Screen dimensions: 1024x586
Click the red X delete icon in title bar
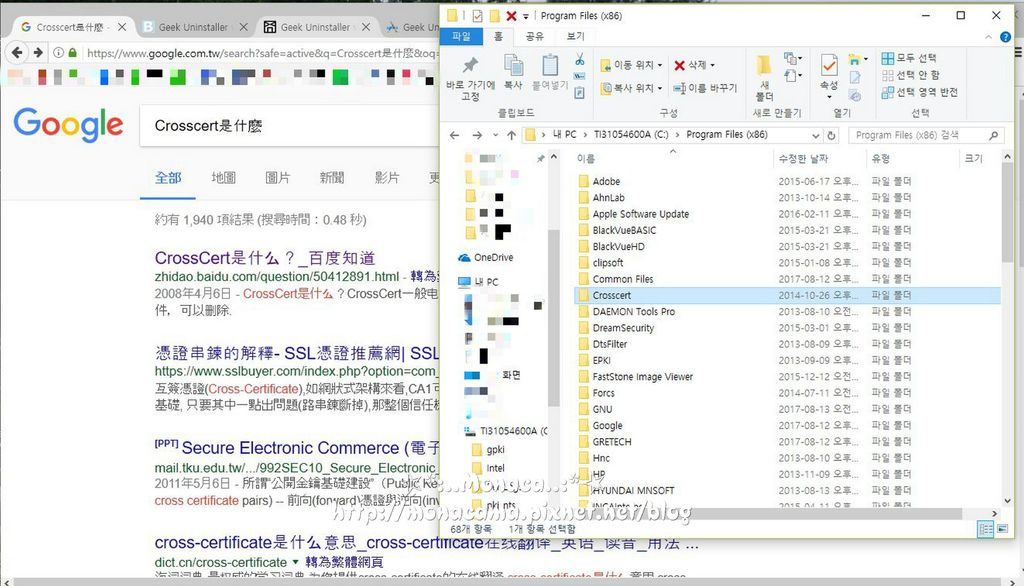click(511, 16)
